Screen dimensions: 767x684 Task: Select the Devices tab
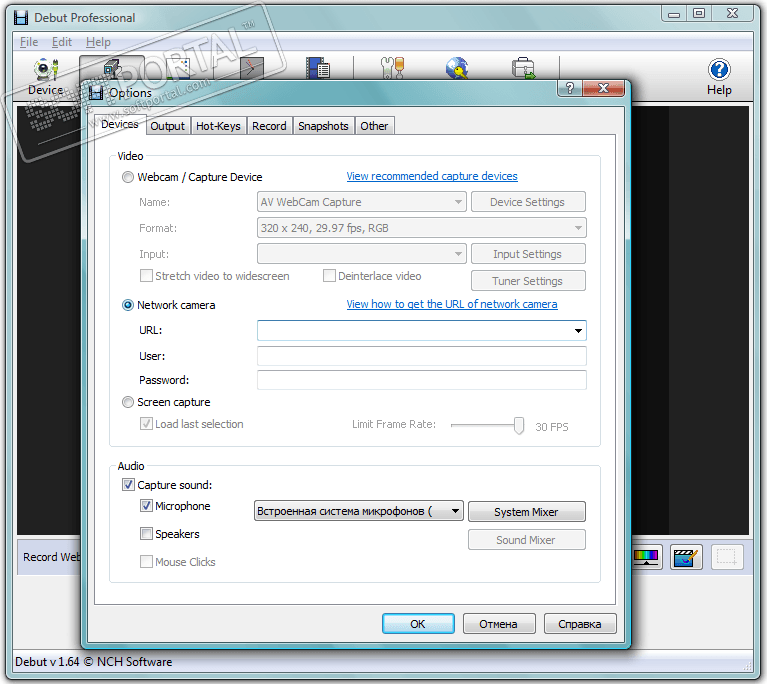pyautogui.click(x=120, y=124)
